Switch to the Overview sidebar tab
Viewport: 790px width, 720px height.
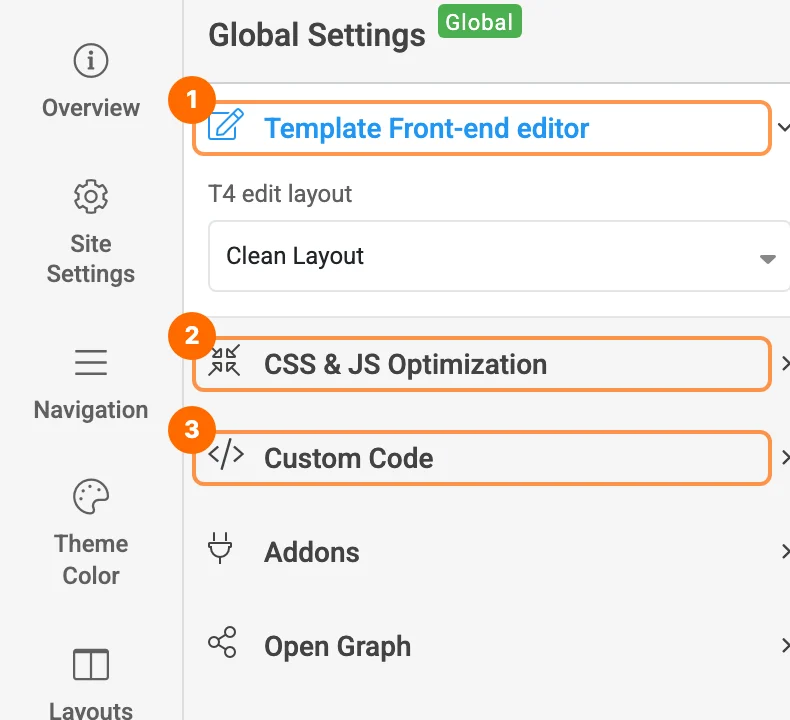91,81
